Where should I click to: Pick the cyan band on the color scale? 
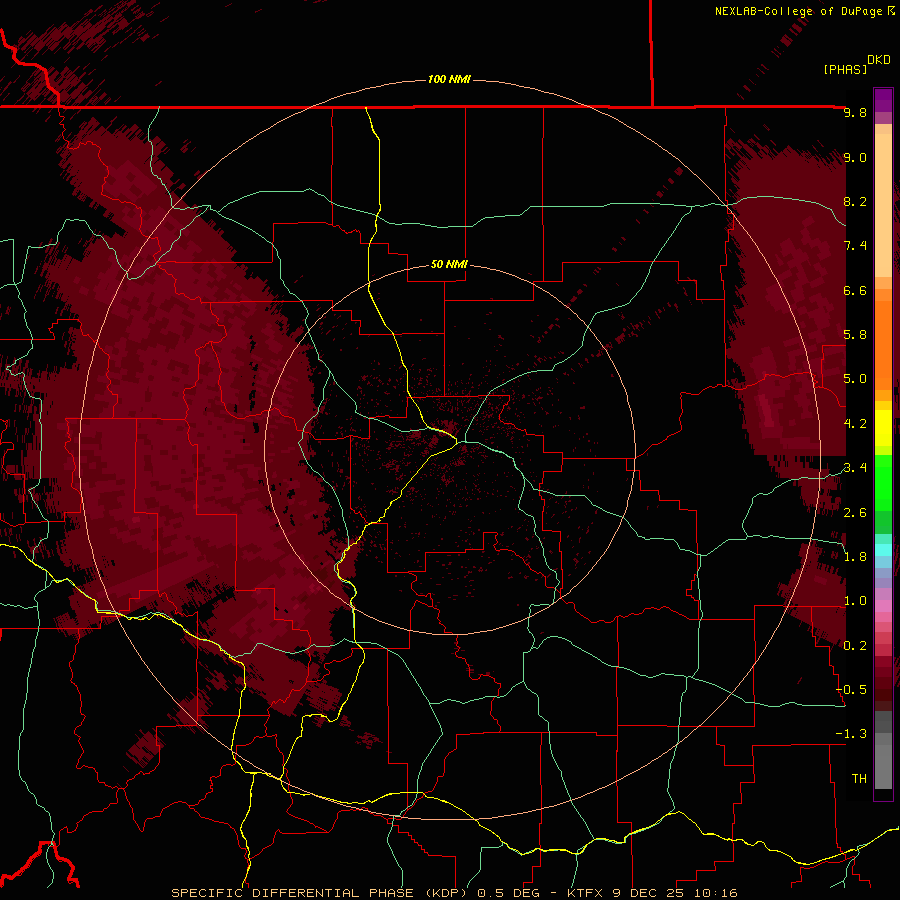(x=883, y=549)
